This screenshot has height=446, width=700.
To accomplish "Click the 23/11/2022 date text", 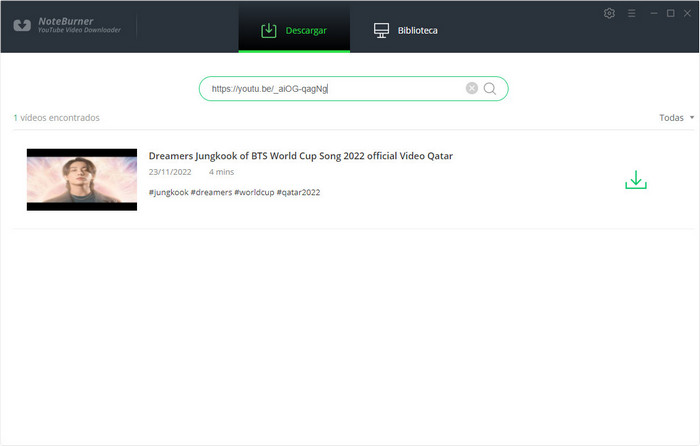I will (x=170, y=172).
